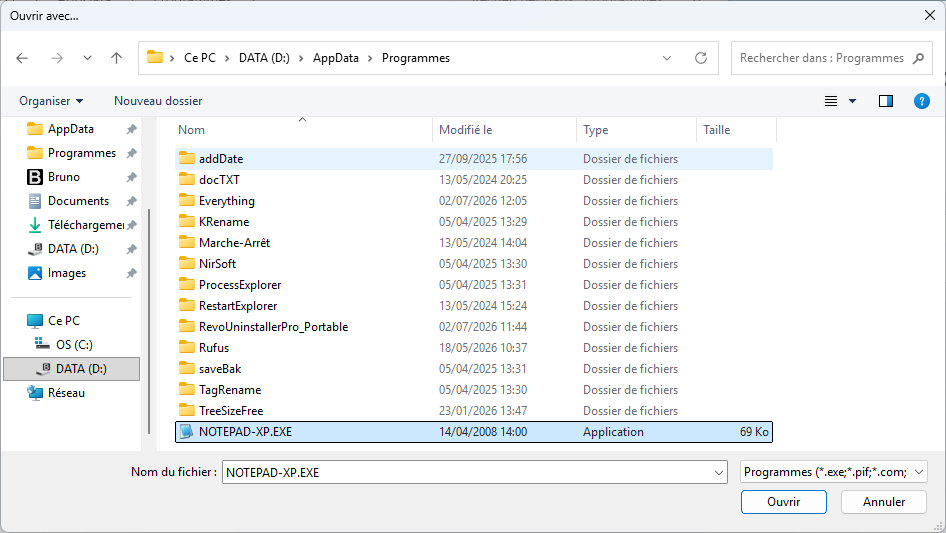Screen dimensions: 946x533
Task: Select the saveBak folder icon
Action: pos(187,368)
